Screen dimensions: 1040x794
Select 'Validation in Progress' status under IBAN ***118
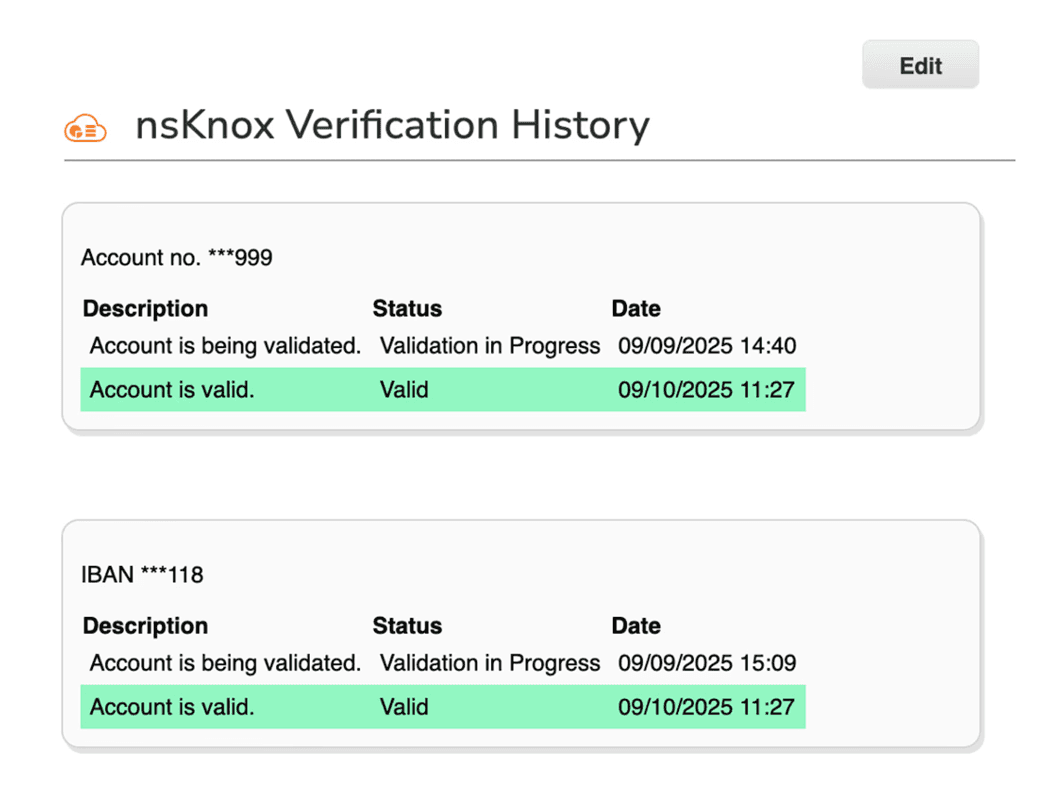tap(489, 663)
